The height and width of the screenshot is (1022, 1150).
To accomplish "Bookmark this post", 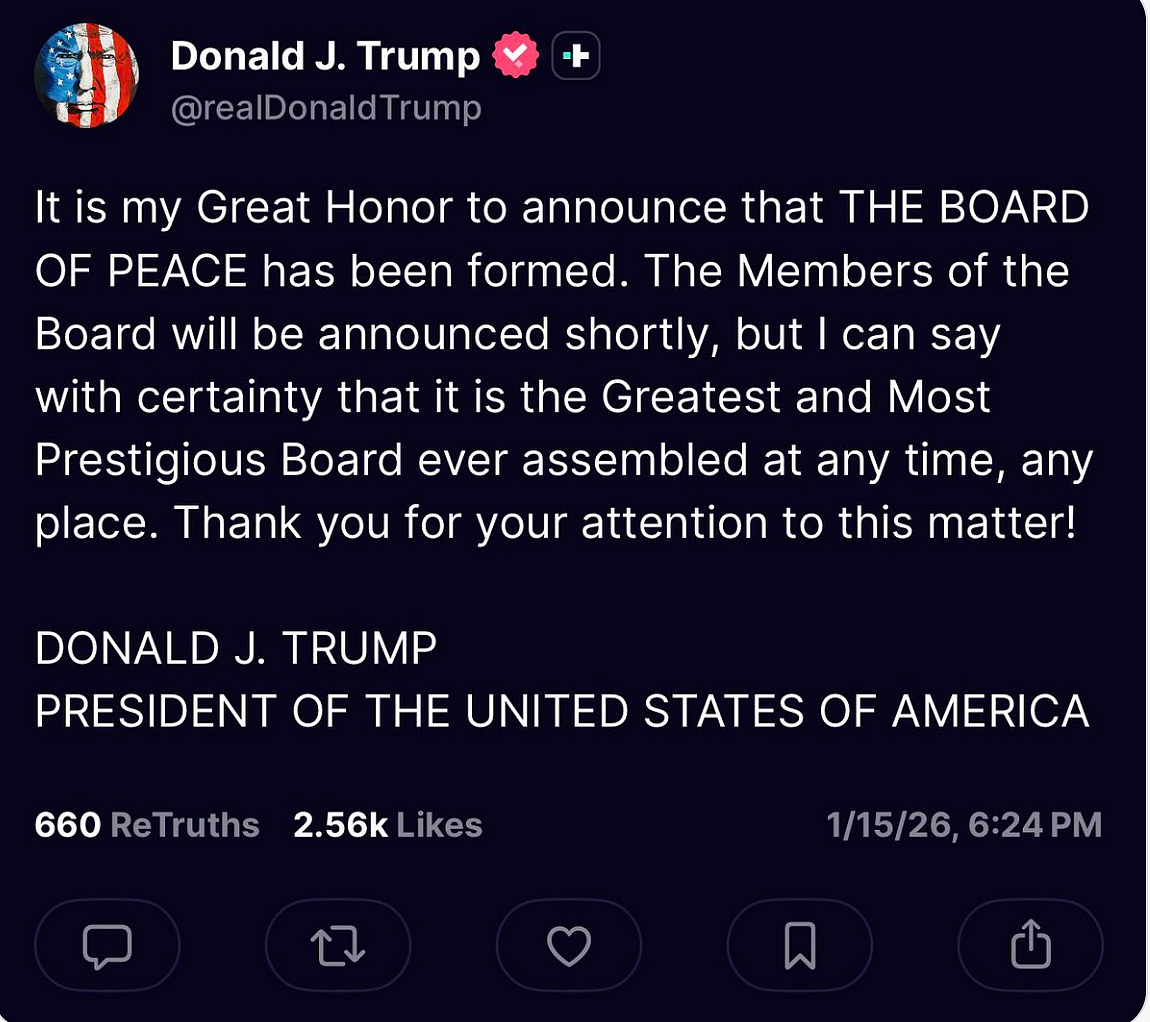I will point(799,945).
